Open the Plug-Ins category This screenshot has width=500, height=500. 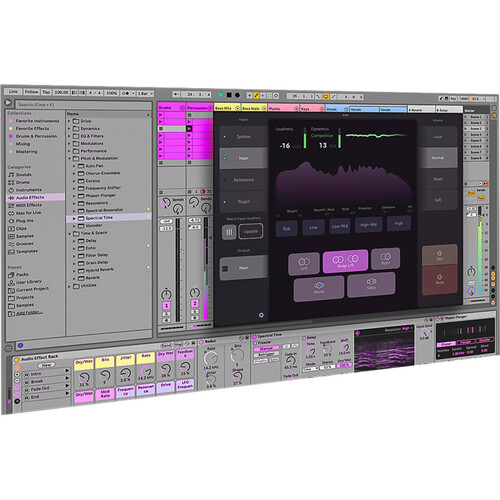tap(21, 221)
